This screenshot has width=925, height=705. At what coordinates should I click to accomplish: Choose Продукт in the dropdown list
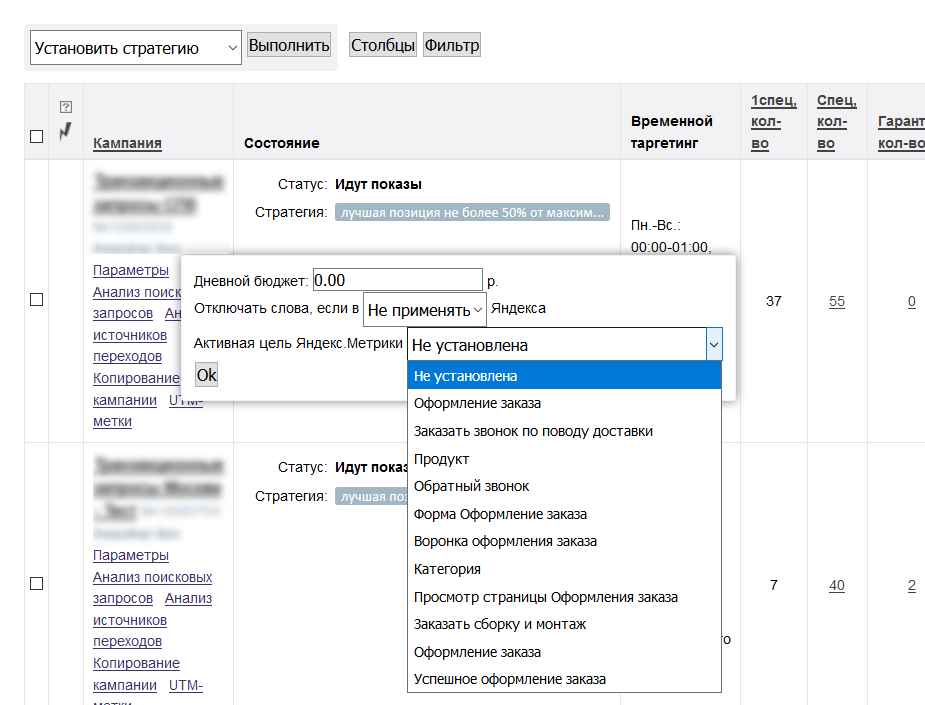[441, 459]
